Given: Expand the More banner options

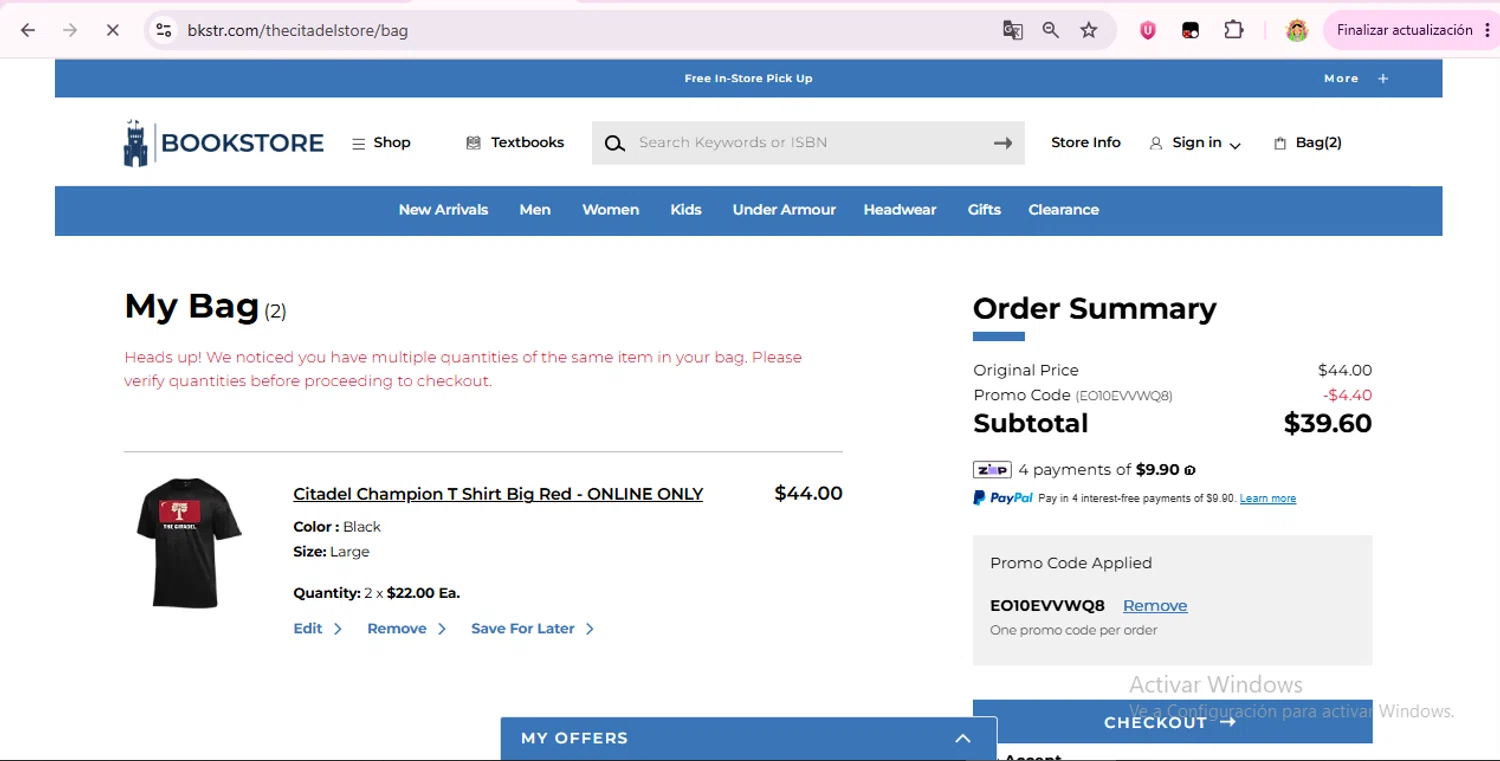Looking at the screenshot, I should point(1356,78).
